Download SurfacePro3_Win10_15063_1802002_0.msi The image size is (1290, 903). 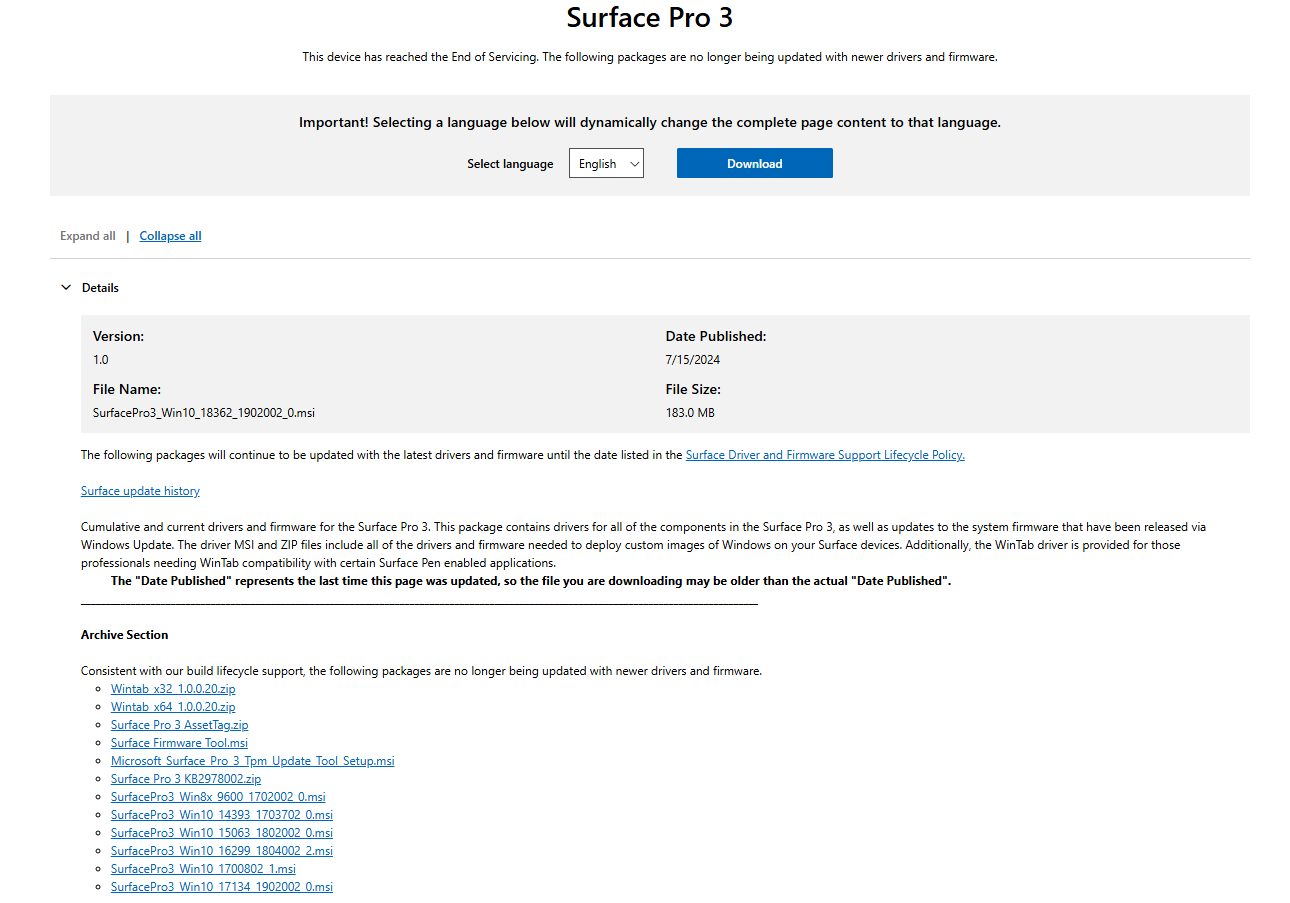222,833
